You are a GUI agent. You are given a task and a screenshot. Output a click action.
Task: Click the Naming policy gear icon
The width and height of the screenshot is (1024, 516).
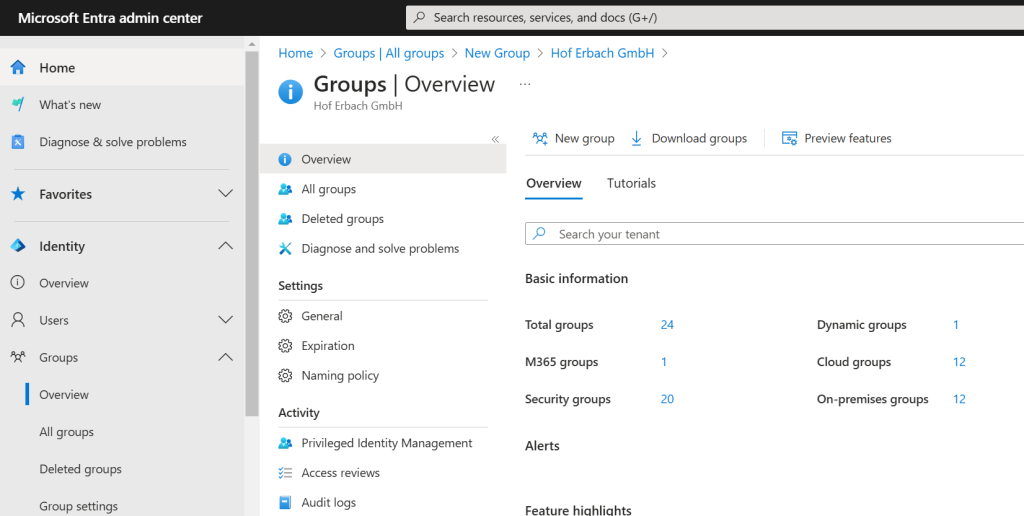click(x=285, y=376)
